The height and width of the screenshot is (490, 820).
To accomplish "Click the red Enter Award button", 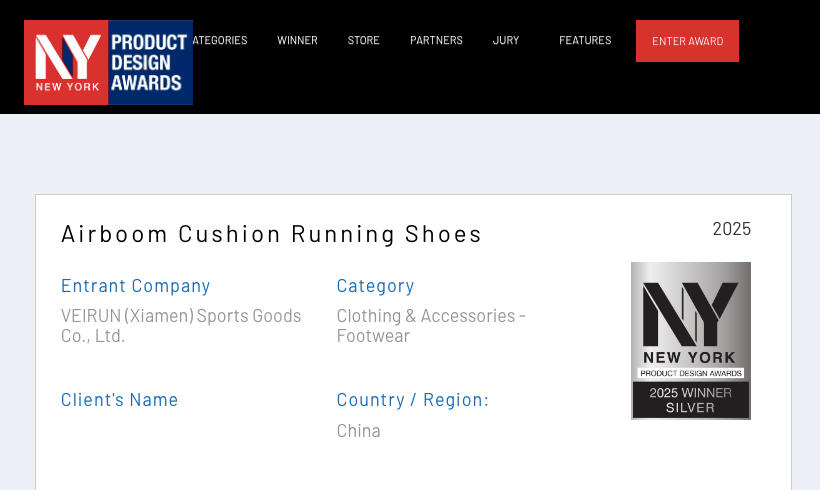I will click(687, 41).
